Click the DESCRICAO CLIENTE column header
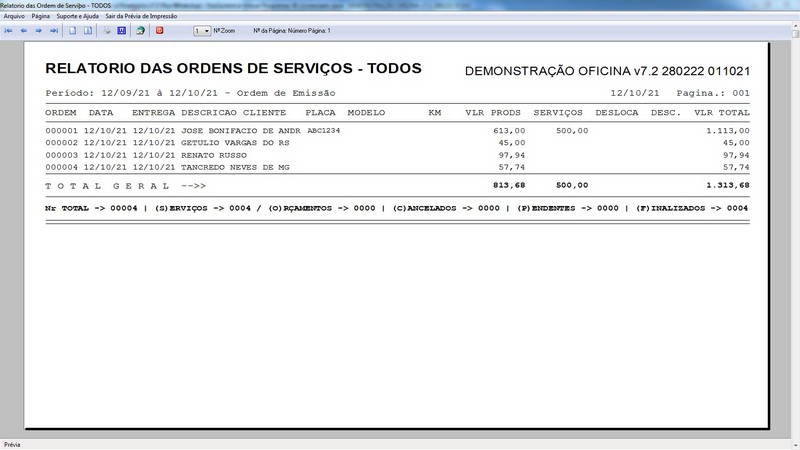 click(x=234, y=113)
